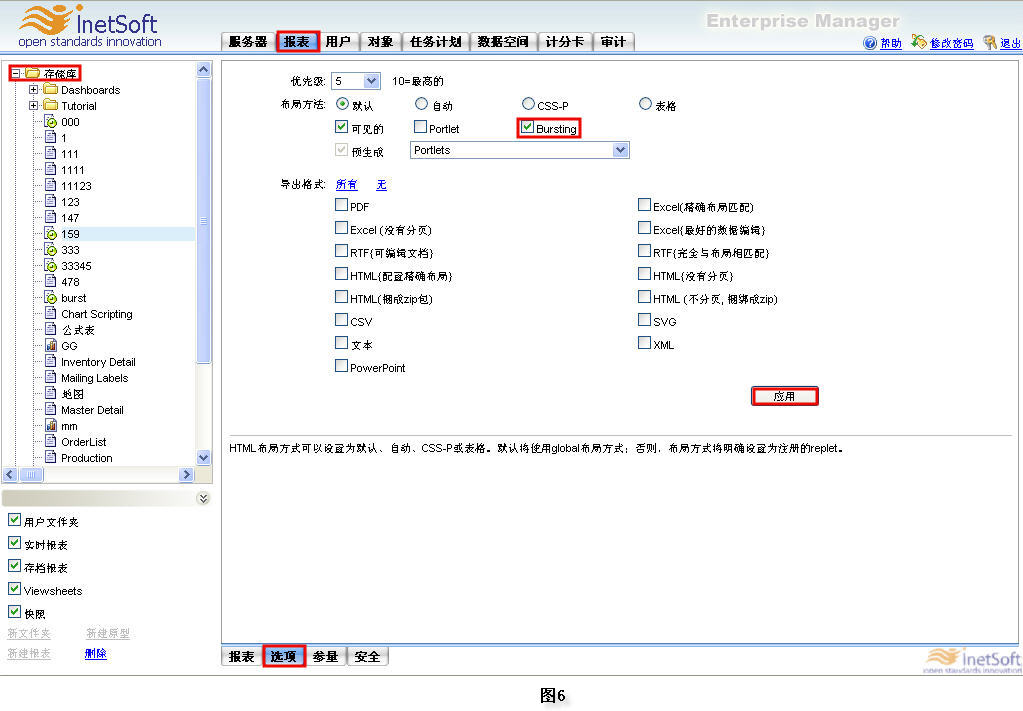Switch to bottom 安全 security tab

(367, 657)
